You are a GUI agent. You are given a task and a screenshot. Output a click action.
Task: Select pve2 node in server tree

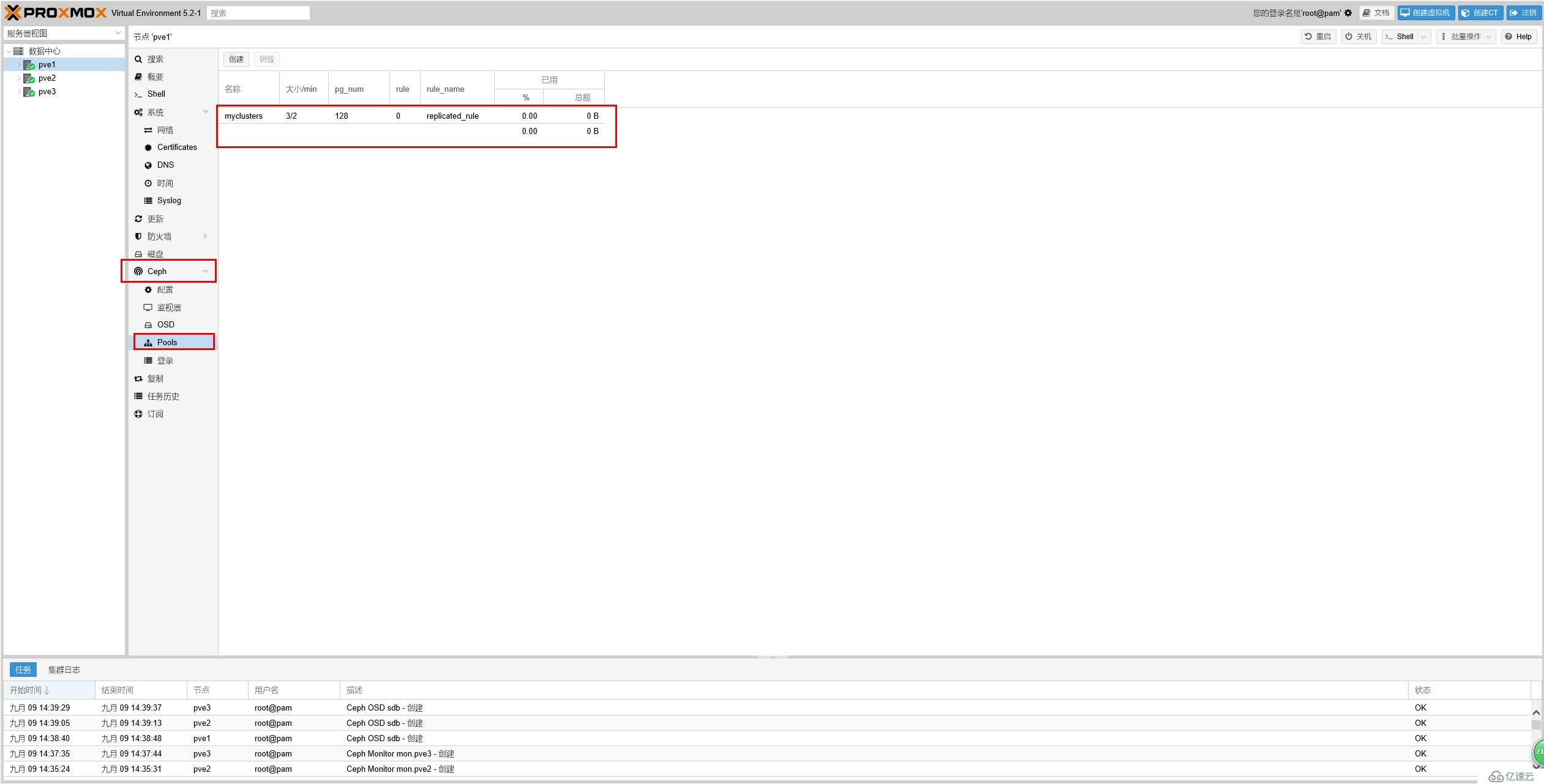click(x=48, y=78)
